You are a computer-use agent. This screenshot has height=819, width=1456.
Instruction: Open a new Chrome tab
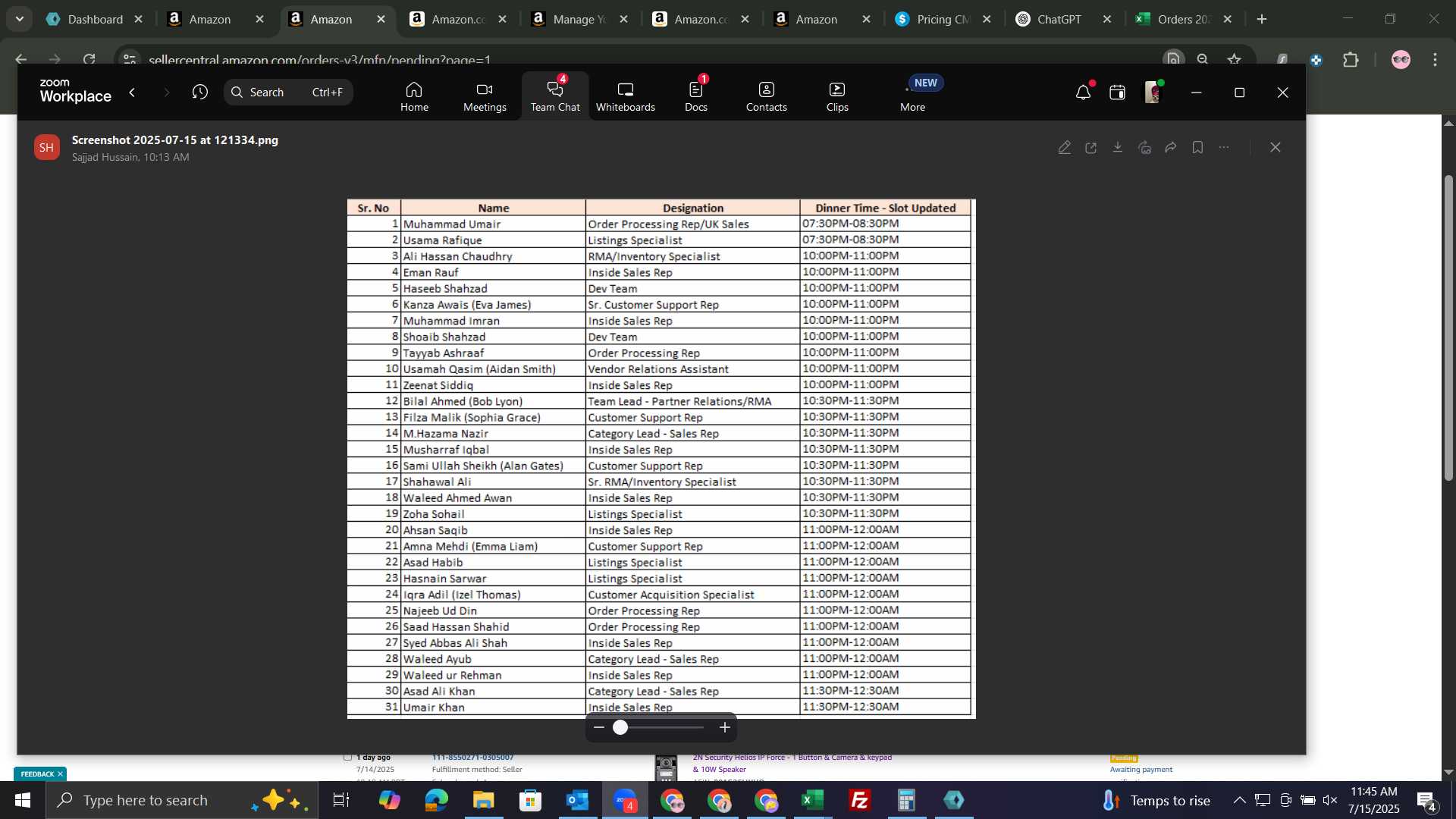coord(1262,19)
